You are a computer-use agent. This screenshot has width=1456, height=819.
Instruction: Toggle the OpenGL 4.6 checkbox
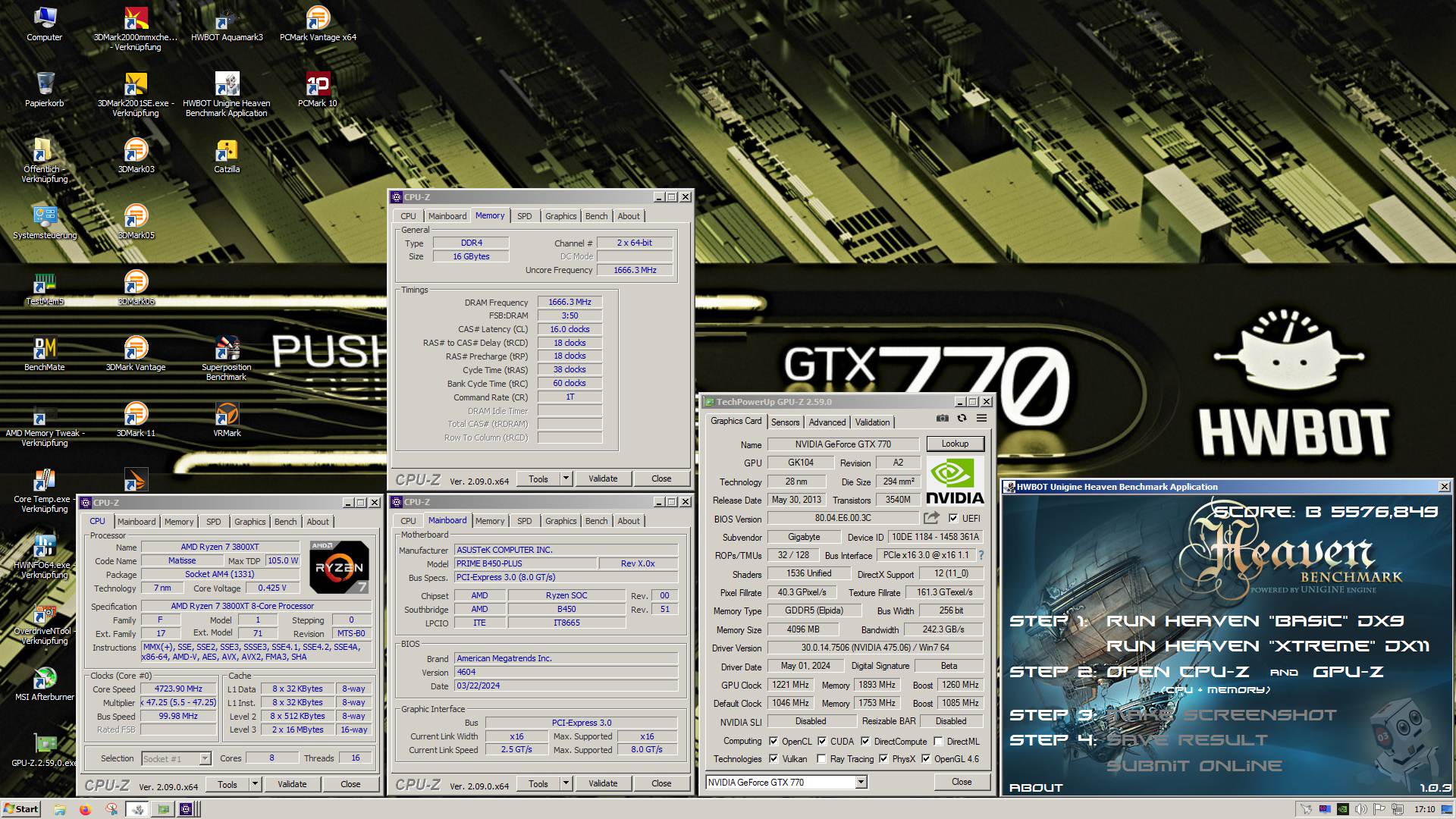(926, 759)
